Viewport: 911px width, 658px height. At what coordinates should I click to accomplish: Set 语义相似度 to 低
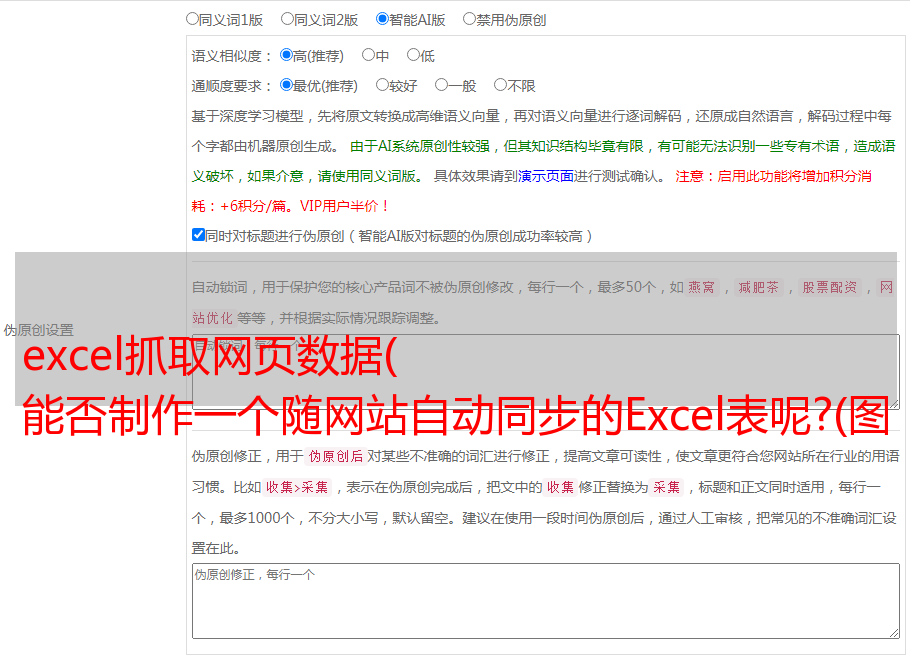click(x=413, y=55)
